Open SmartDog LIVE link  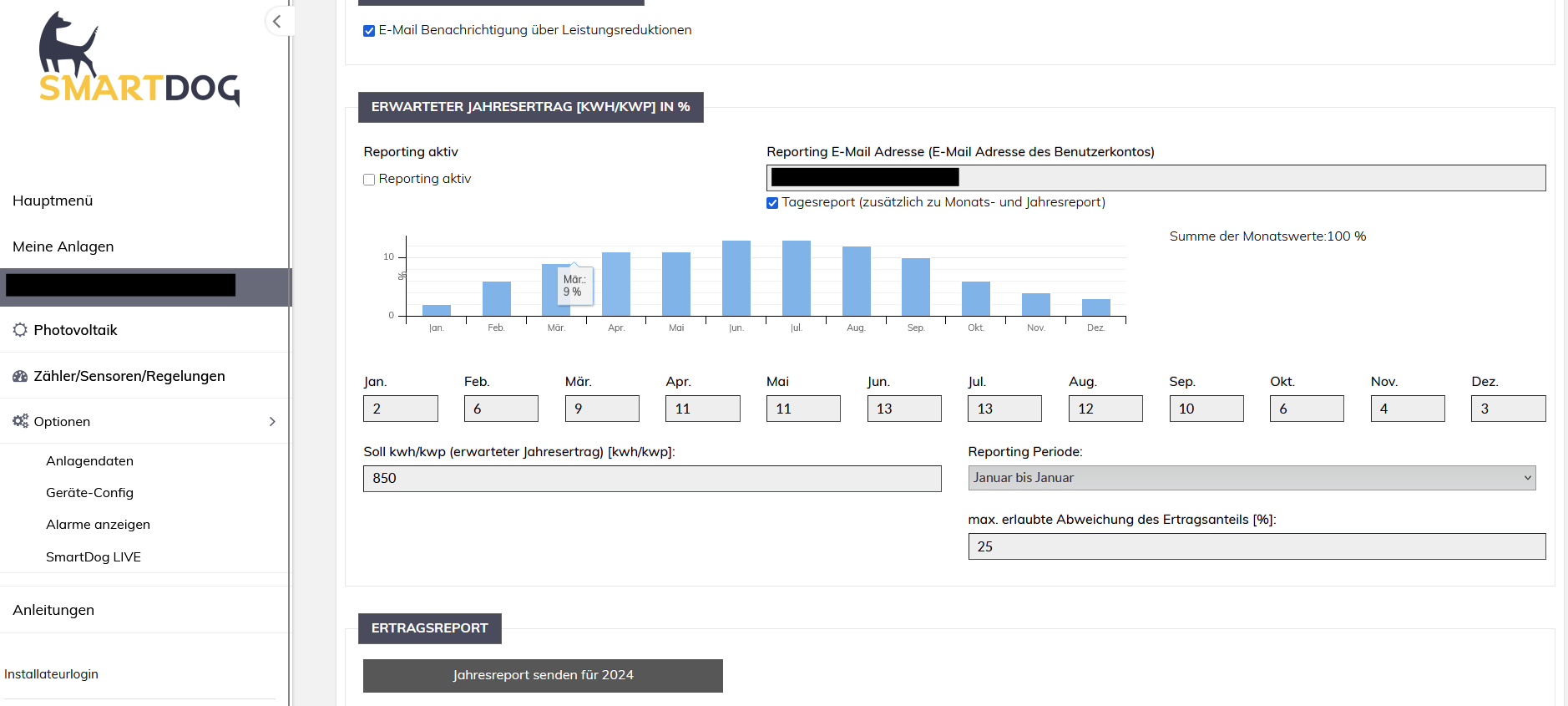[93, 557]
